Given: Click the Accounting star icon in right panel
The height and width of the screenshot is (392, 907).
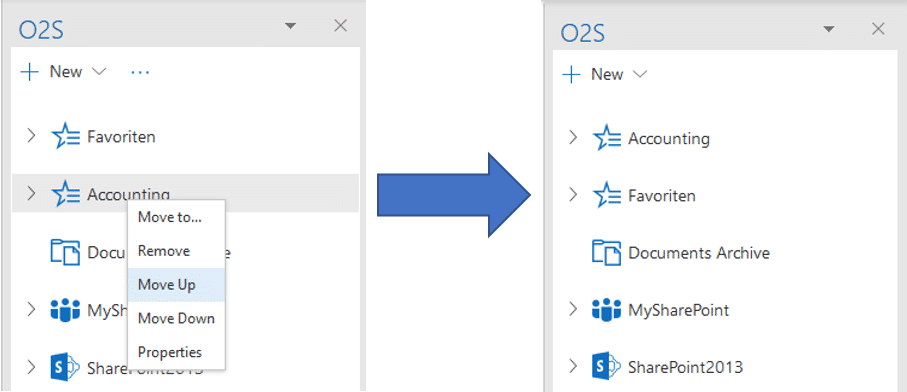Looking at the screenshot, I should pyautogui.click(x=607, y=139).
